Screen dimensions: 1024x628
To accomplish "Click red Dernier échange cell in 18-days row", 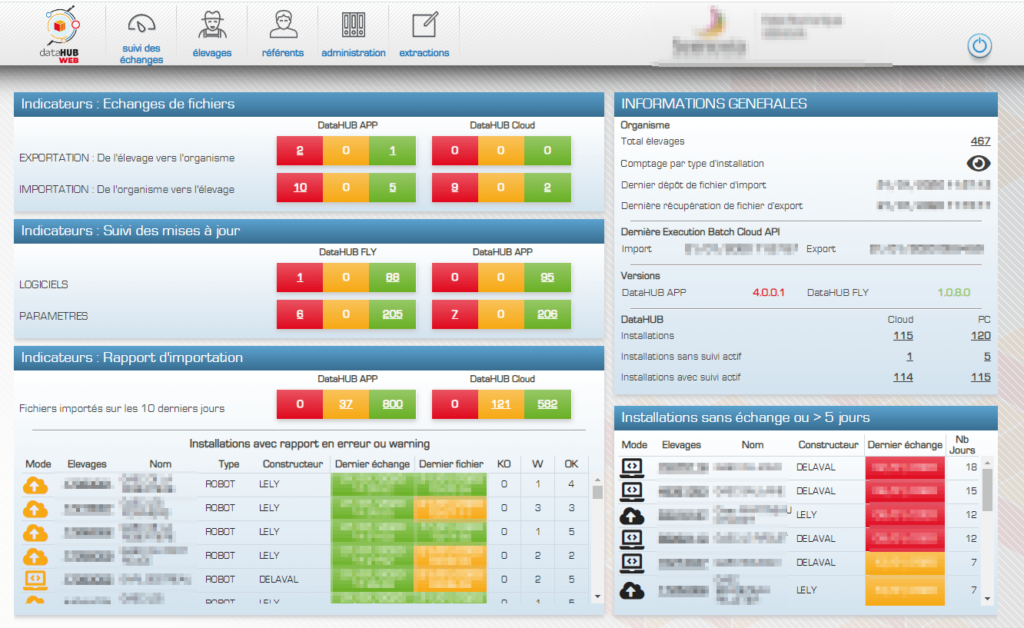I will tap(905, 467).
